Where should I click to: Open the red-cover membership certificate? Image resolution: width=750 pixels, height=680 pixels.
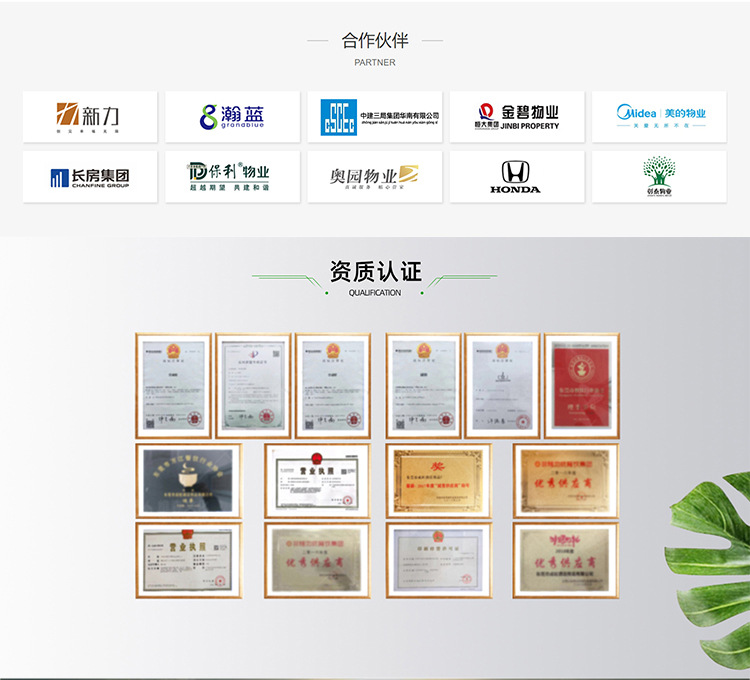coord(582,386)
